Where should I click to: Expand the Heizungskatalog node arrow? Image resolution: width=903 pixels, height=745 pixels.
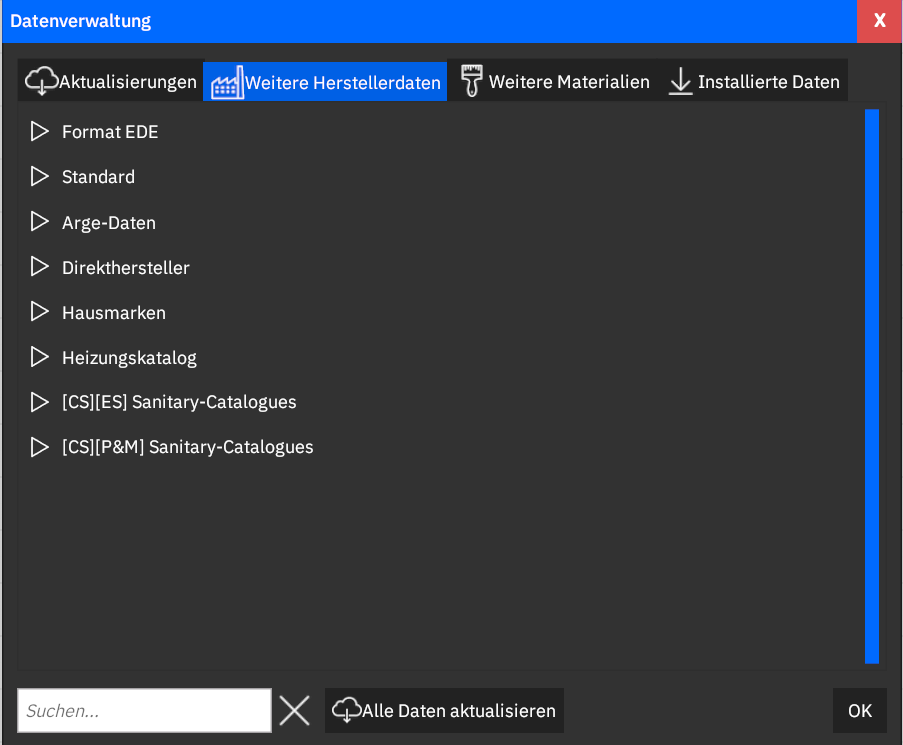pos(39,357)
